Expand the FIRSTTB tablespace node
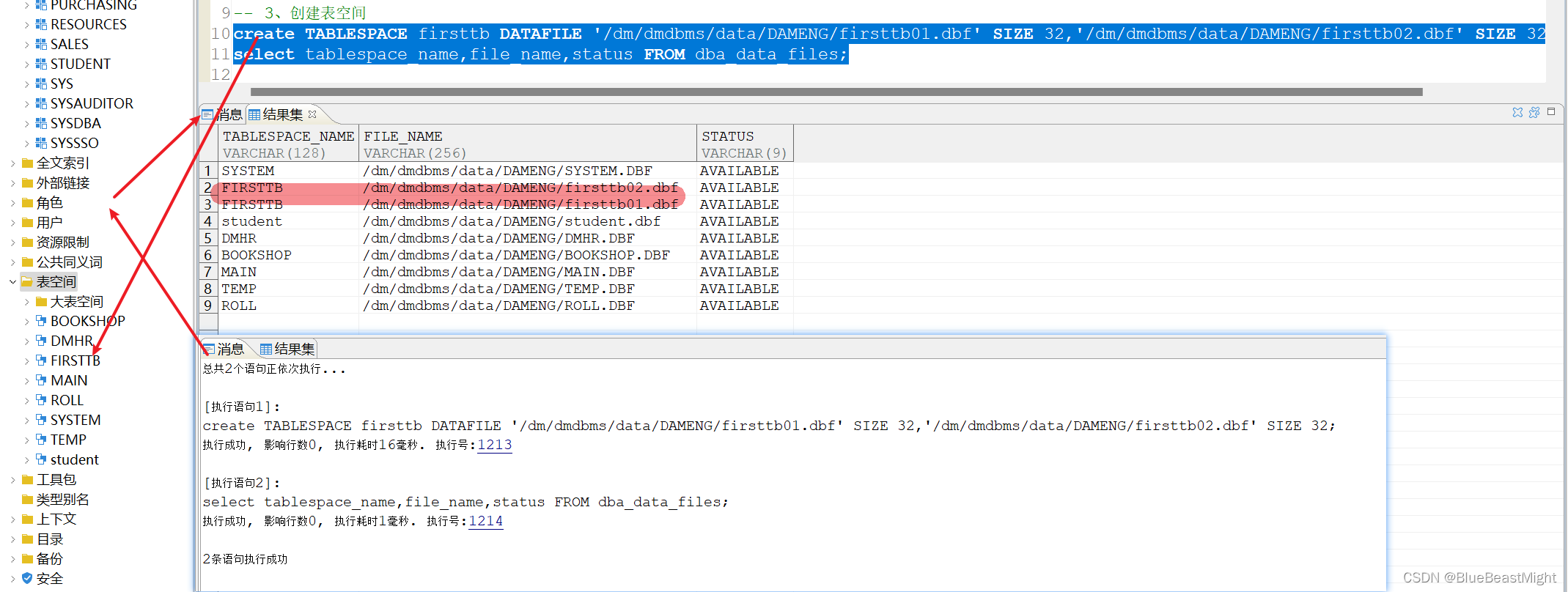This screenshot has height=592, width=1568. click(x=27, y=360)
